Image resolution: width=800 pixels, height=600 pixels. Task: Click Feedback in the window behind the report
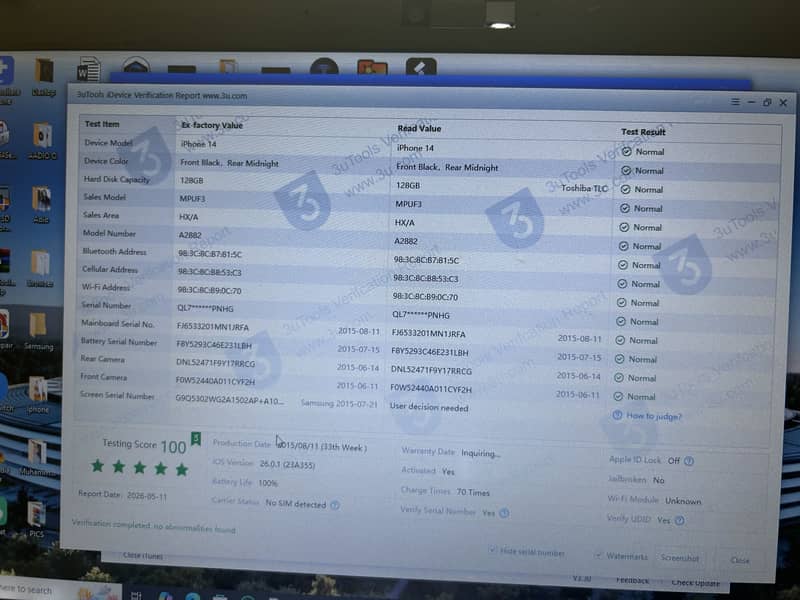[x=632, y=580]
